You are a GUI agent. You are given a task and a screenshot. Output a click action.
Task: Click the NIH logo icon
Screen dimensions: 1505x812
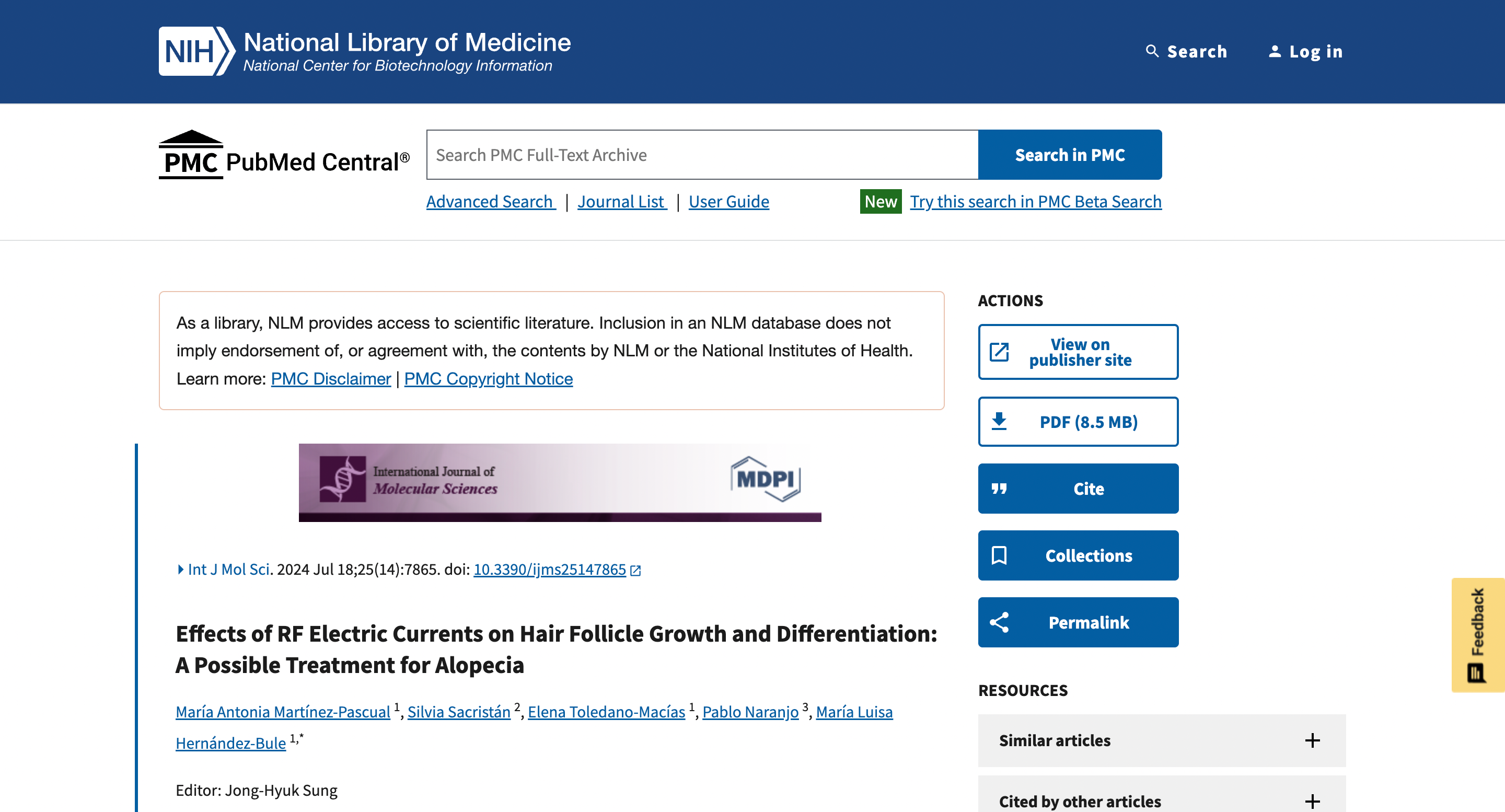point(196,51)
